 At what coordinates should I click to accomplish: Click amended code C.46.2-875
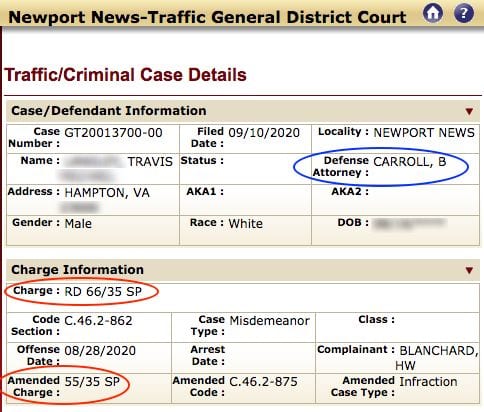263,381
